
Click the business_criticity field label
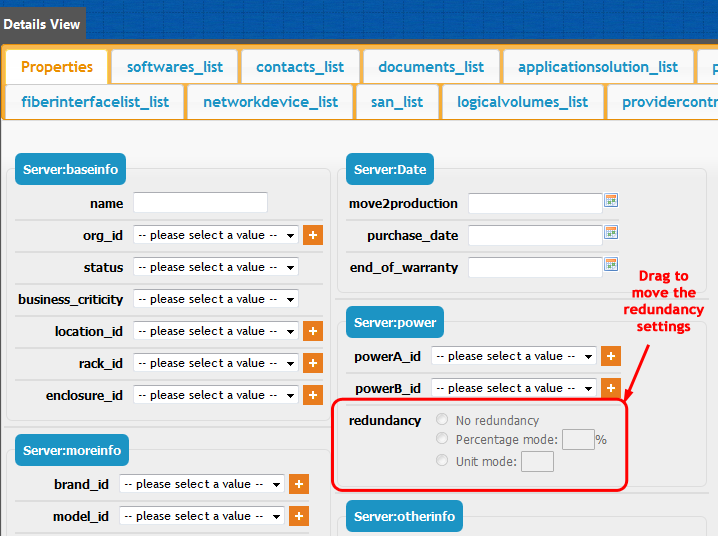coord(71,299)
